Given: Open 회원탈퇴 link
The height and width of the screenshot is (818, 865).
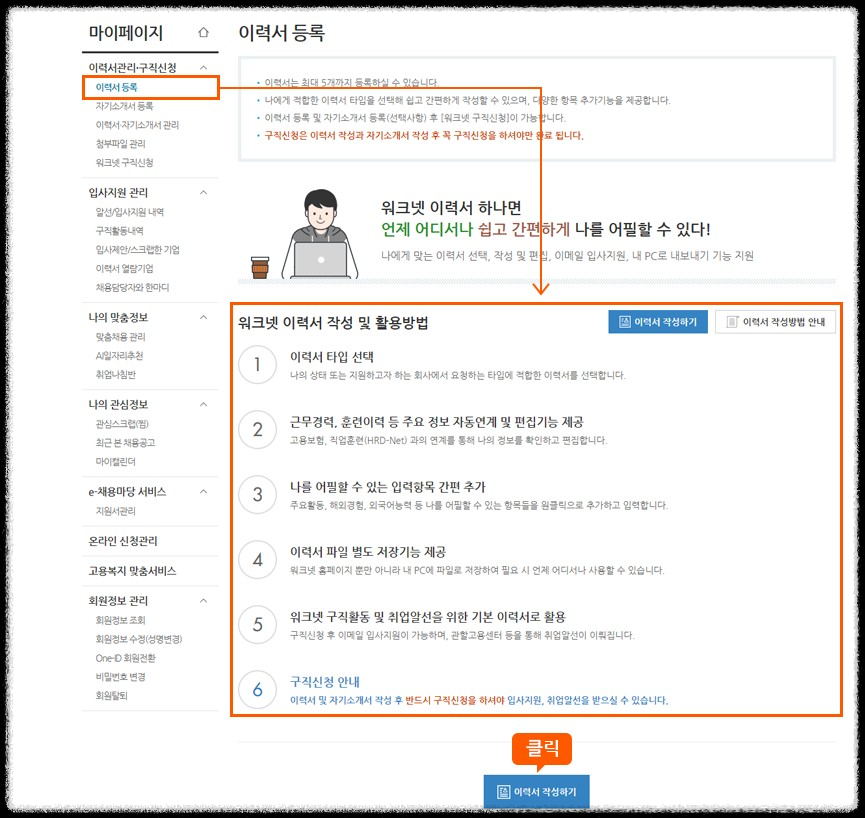Looking at the screenshot, I should (111, 695).
